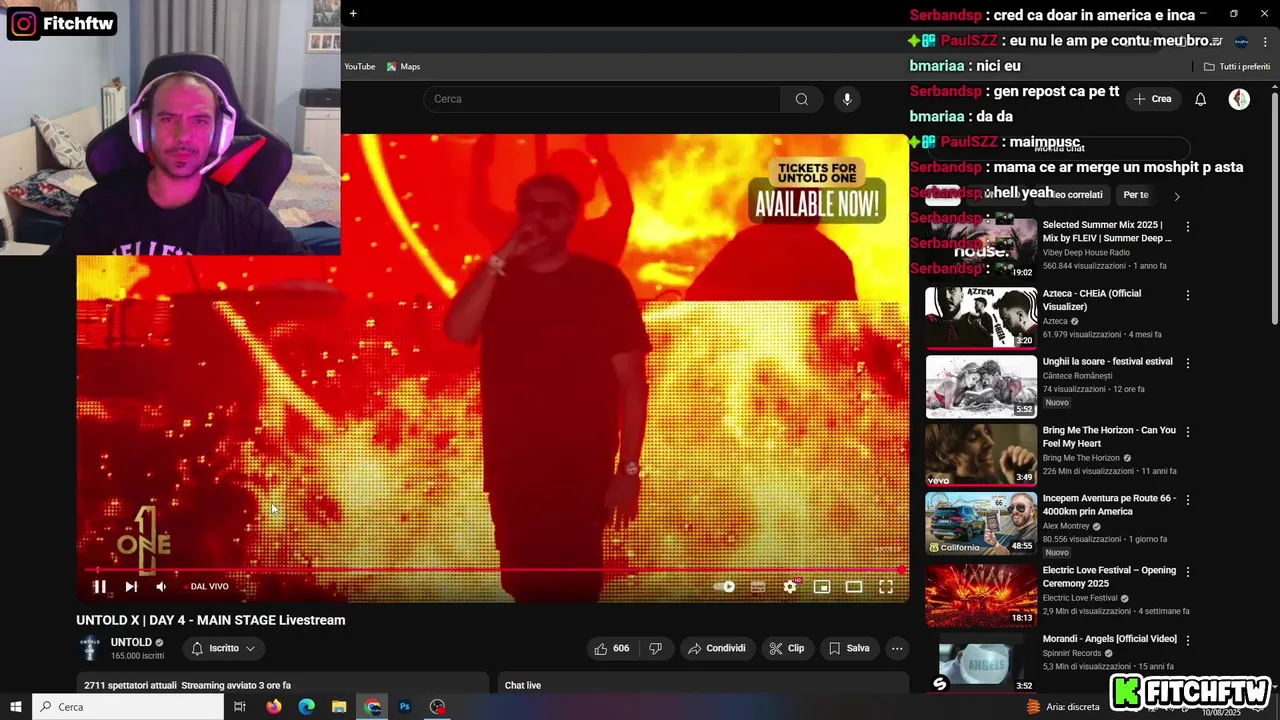
Task: Open the Crea create menu
Action: (x=1153, y=99)
